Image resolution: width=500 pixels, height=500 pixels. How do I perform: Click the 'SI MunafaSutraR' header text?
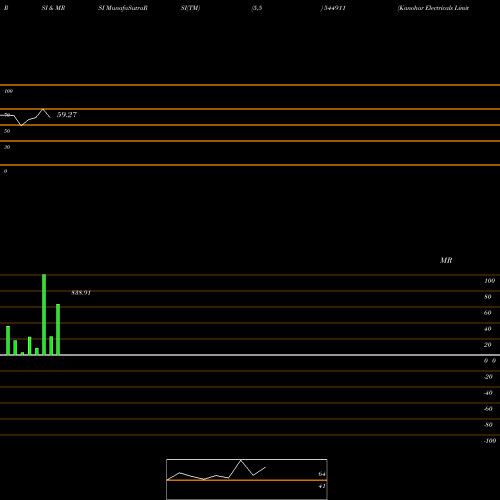tap(123, 8)
